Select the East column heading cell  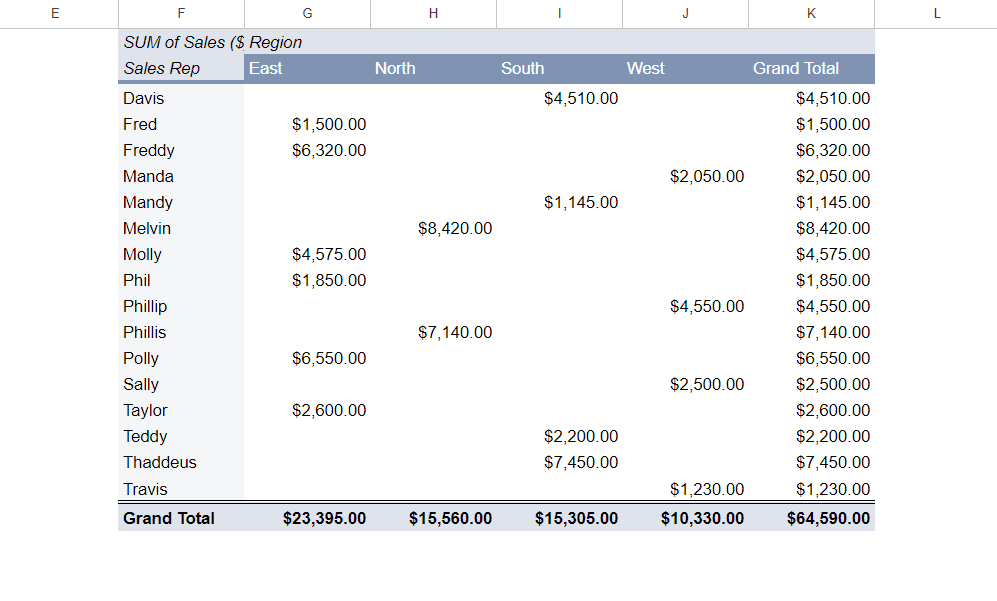pos(307,68)
